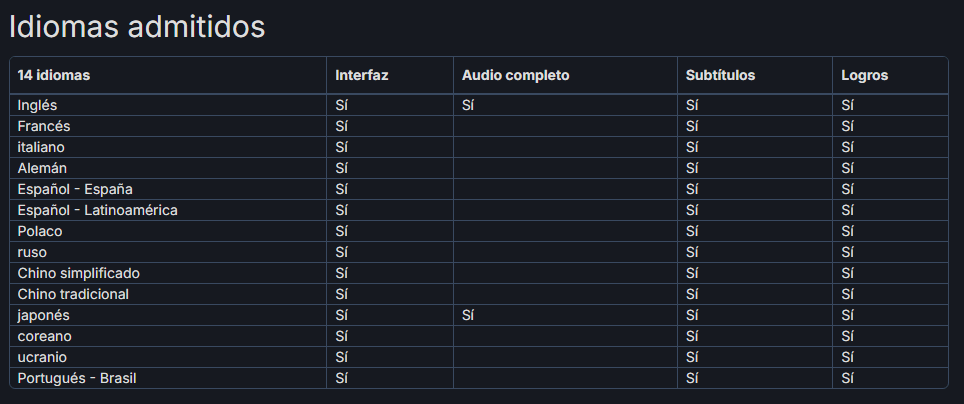Click the 'Sí' audio cell for Inglés
Image resolution: width=964 pixels, height=404 pixels.
467,105
